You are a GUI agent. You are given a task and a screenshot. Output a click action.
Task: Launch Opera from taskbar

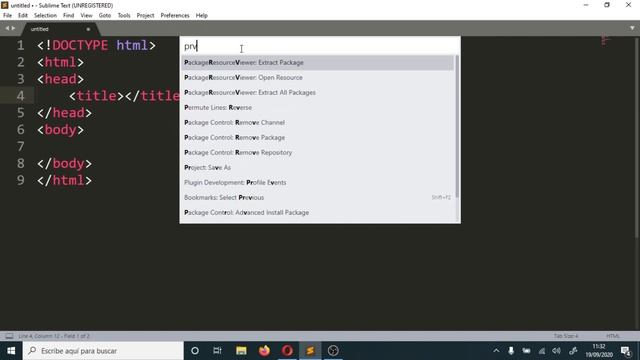coord(287,351)
